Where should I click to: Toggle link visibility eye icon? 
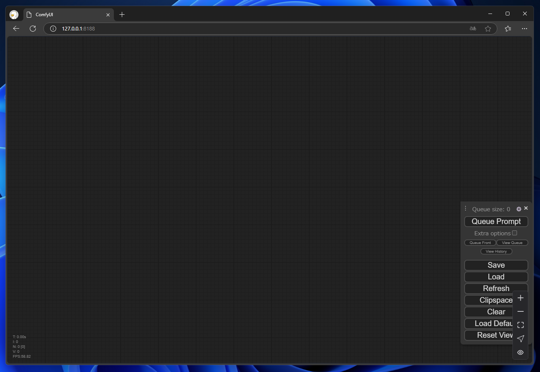[520, 352]
